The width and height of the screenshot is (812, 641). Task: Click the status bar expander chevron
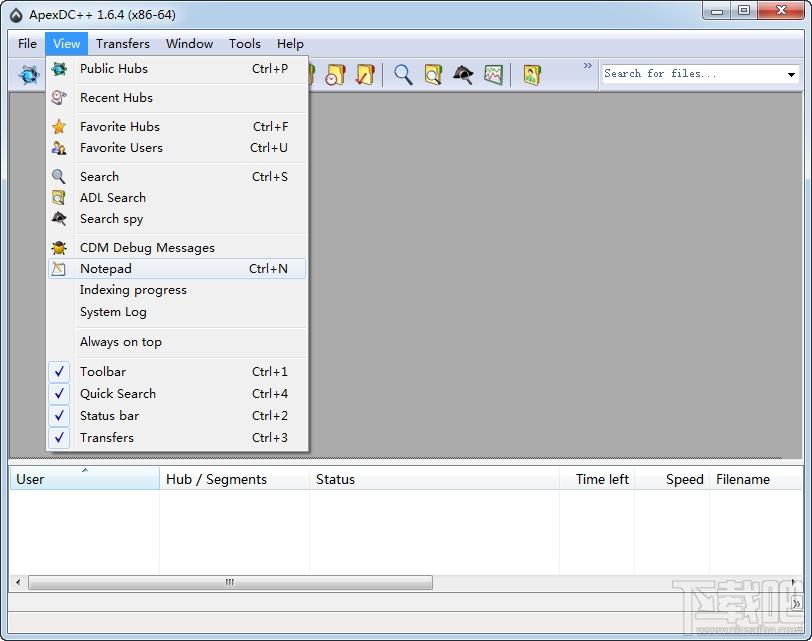click(796, 604)
